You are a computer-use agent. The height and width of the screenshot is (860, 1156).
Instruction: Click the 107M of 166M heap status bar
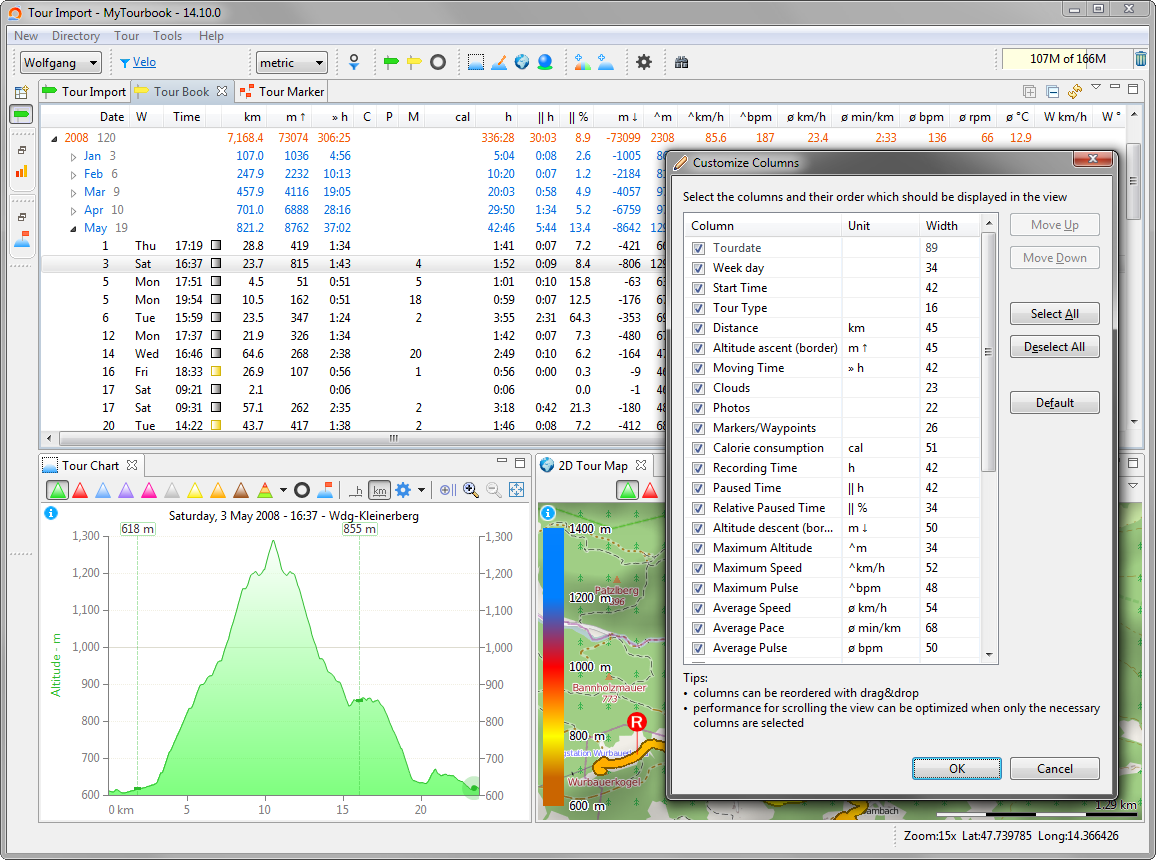click(x=1068, y=59)
